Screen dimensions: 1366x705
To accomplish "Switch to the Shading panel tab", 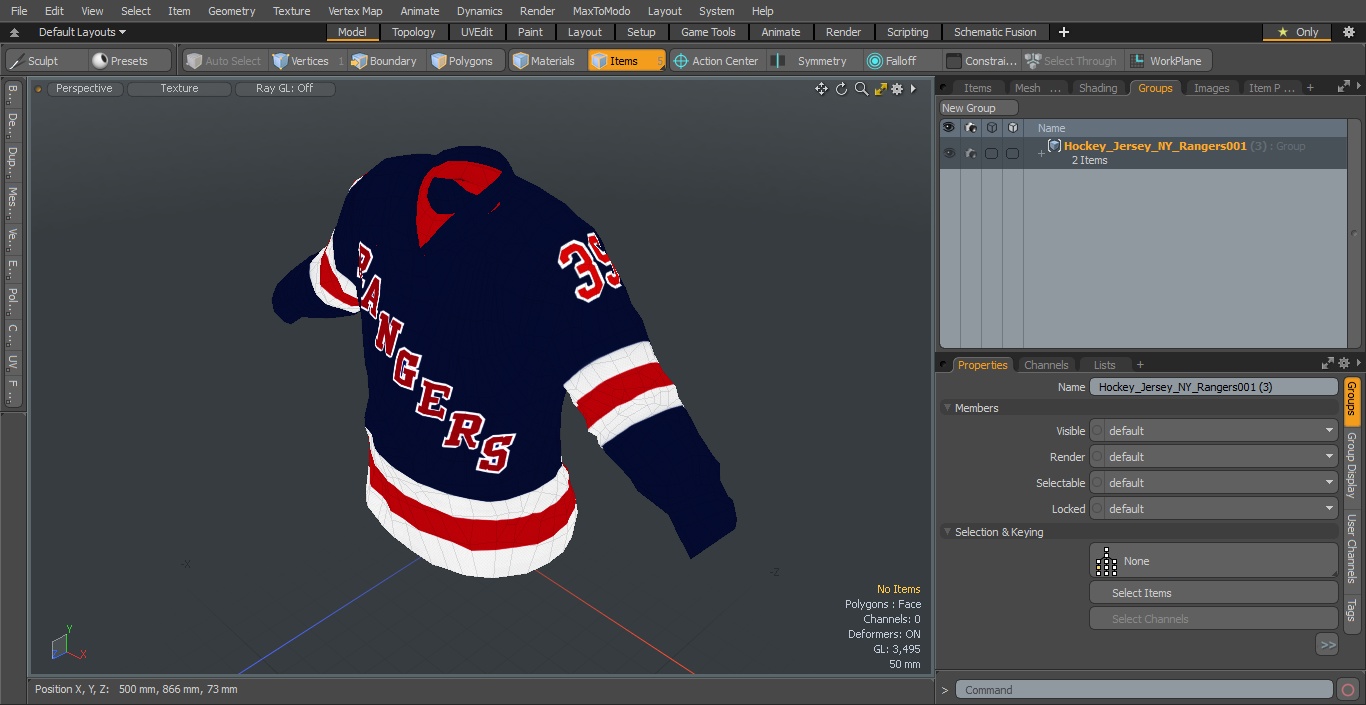I will click(1098, 88).
